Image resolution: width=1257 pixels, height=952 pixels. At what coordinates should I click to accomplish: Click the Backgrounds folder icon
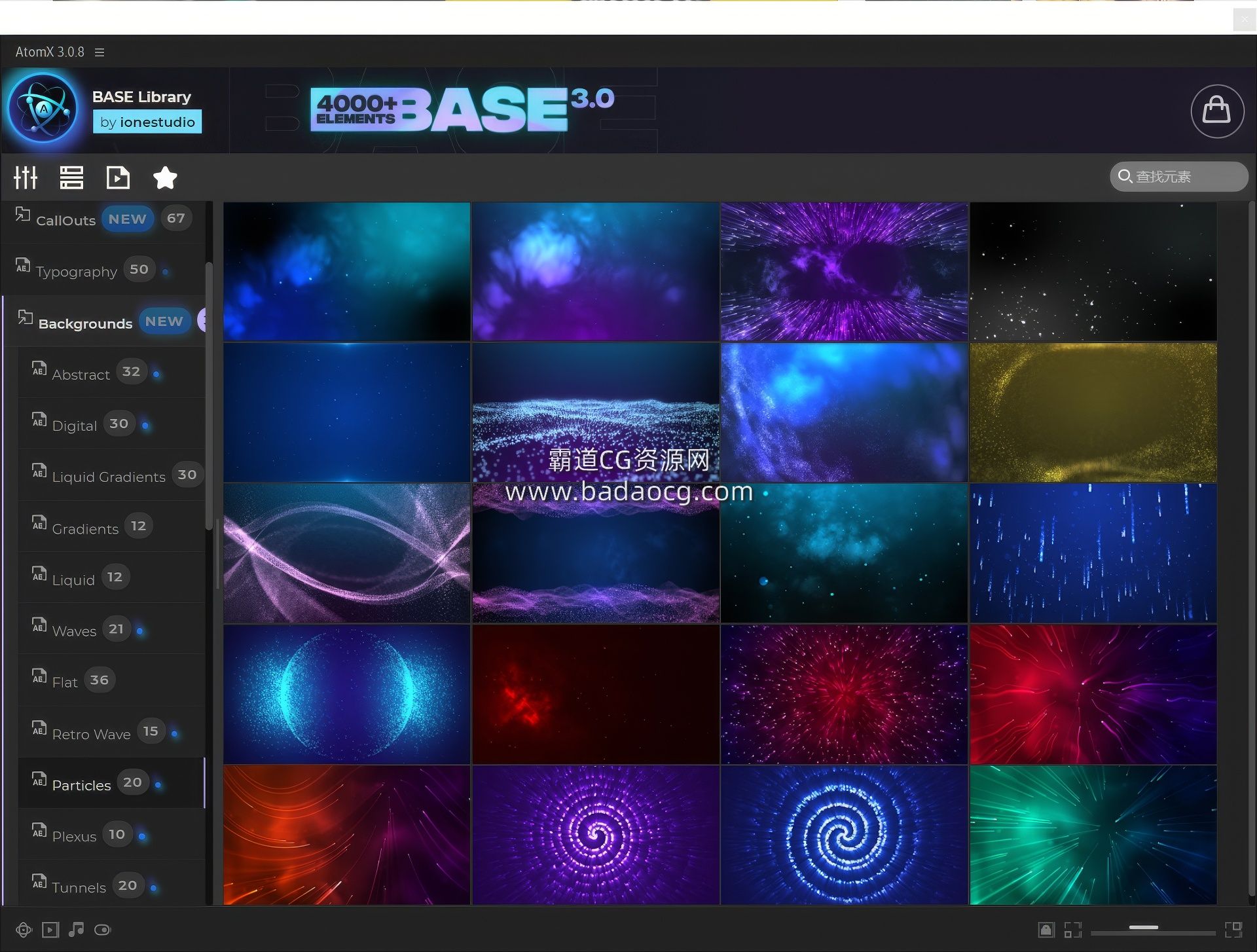coord(25,317)
